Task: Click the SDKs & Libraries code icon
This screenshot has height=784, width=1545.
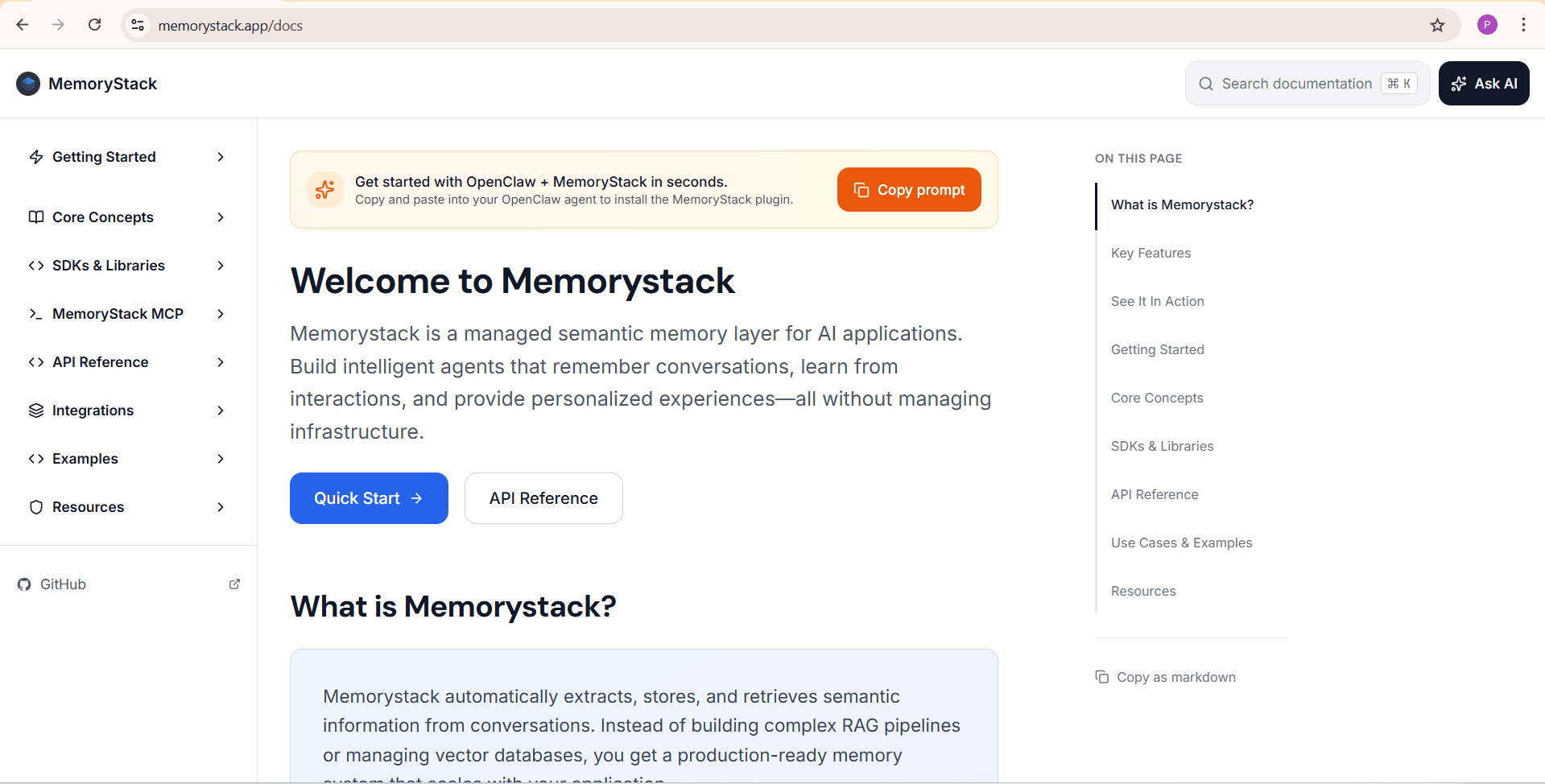Action: tap(36, 266)
